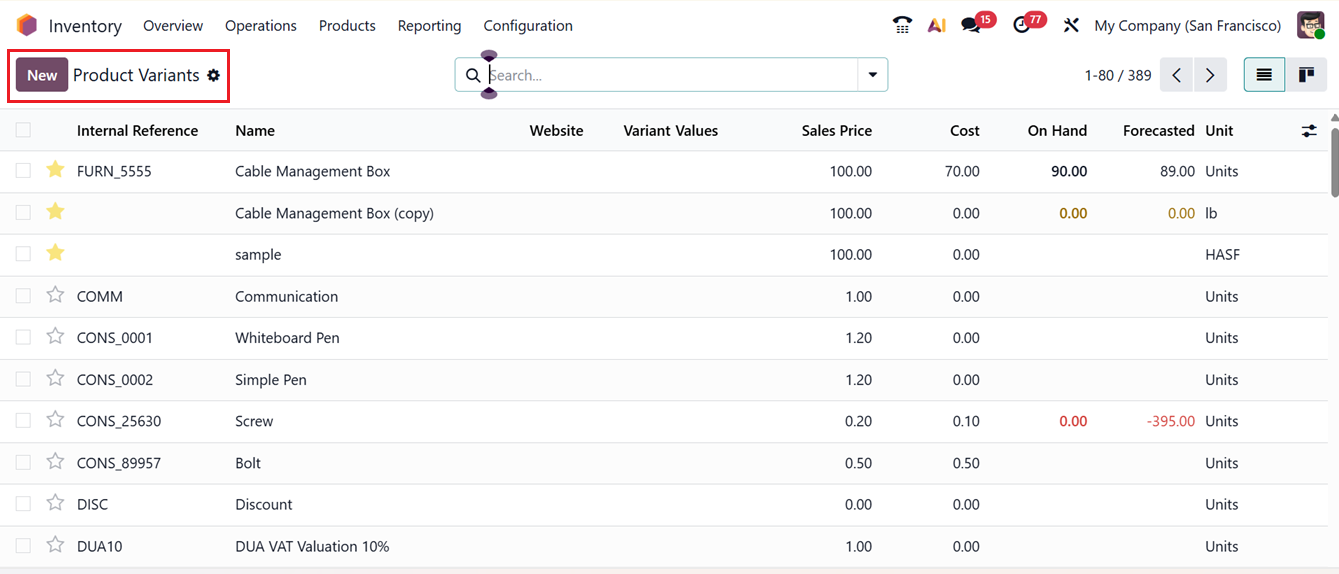Toggle the select-all checkbox in header

(23, 130)
